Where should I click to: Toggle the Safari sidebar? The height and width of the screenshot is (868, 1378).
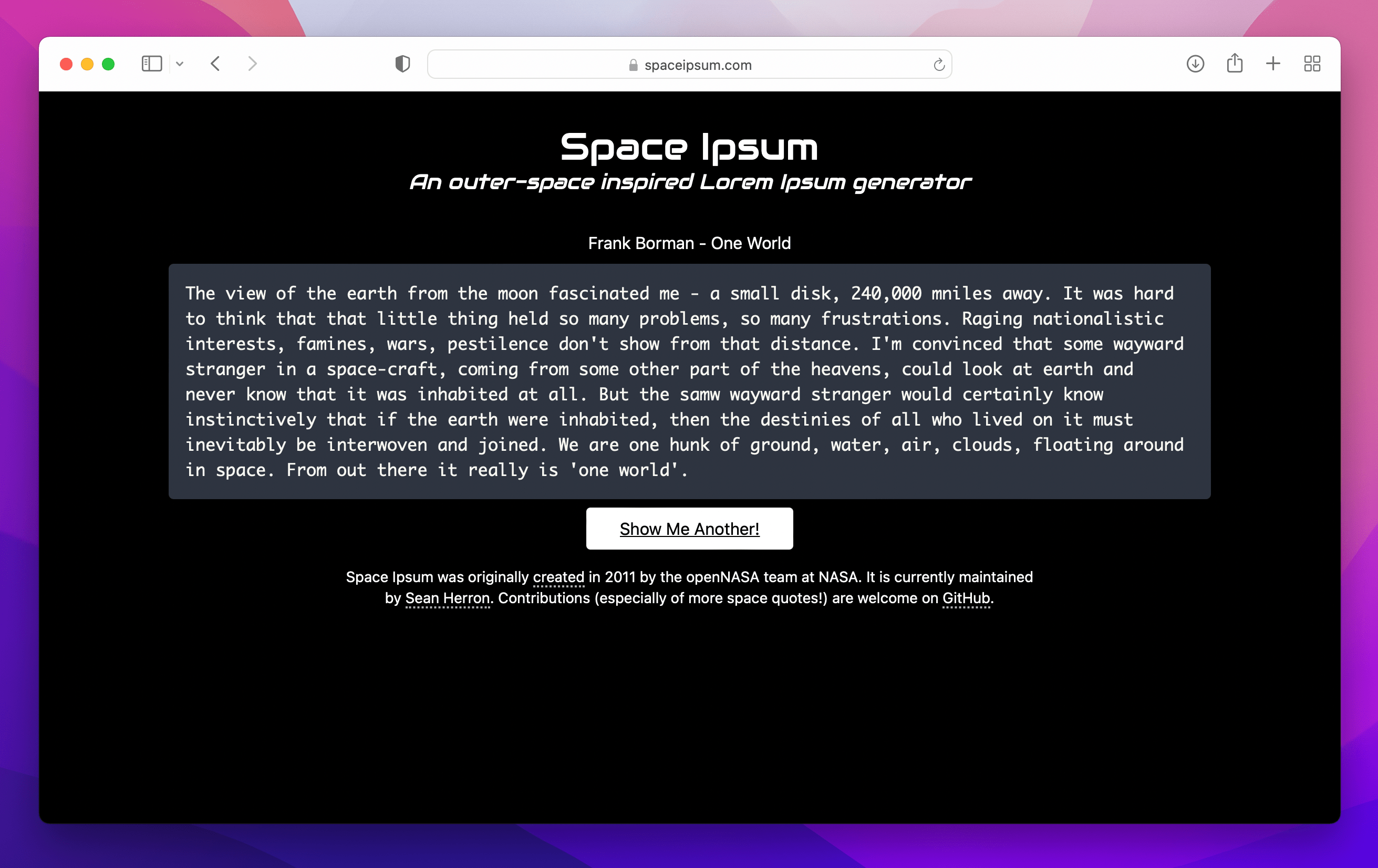click(152, 64)
